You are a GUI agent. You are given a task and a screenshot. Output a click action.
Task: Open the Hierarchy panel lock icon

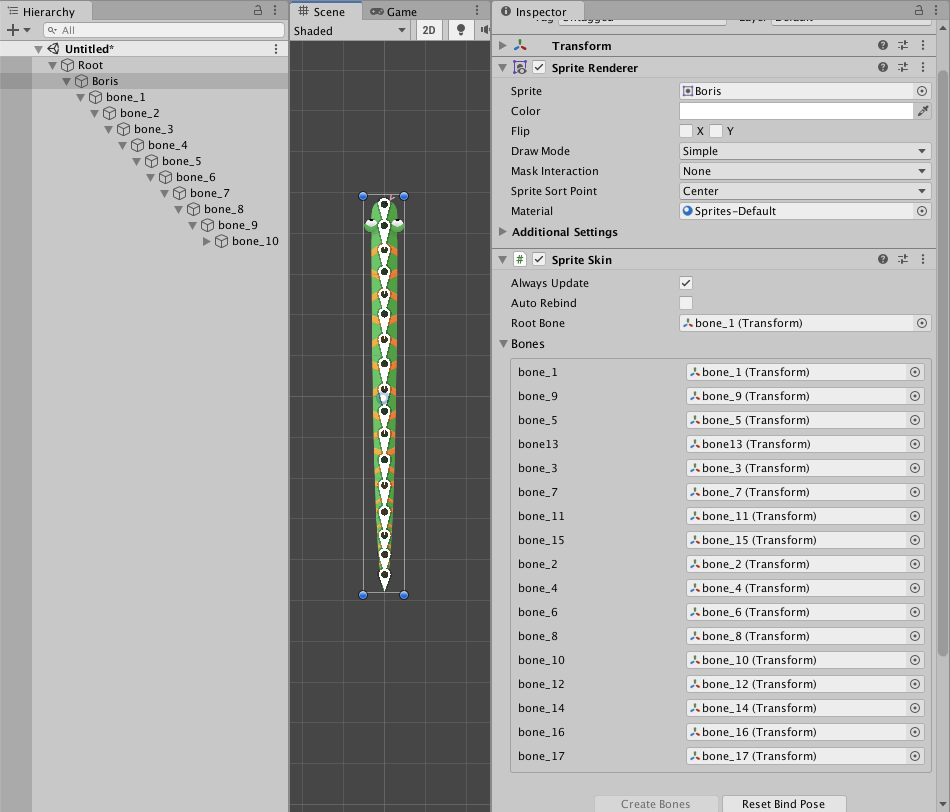[x=258, y=11]
